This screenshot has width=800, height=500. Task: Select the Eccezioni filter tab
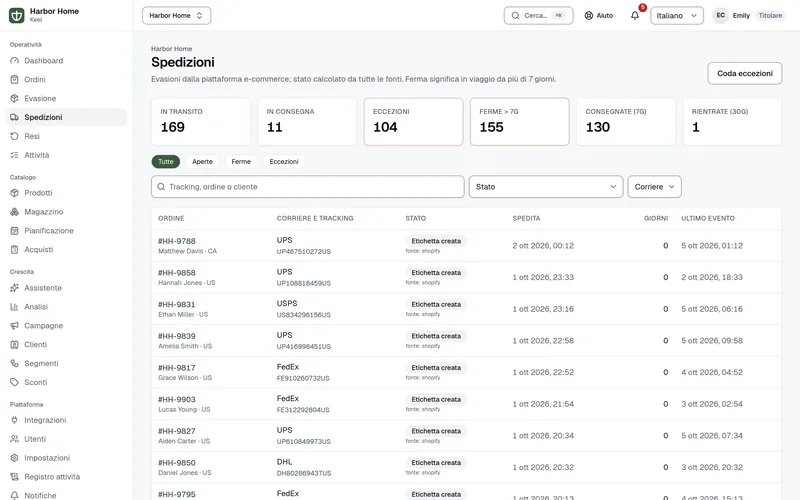coord(284,162)
